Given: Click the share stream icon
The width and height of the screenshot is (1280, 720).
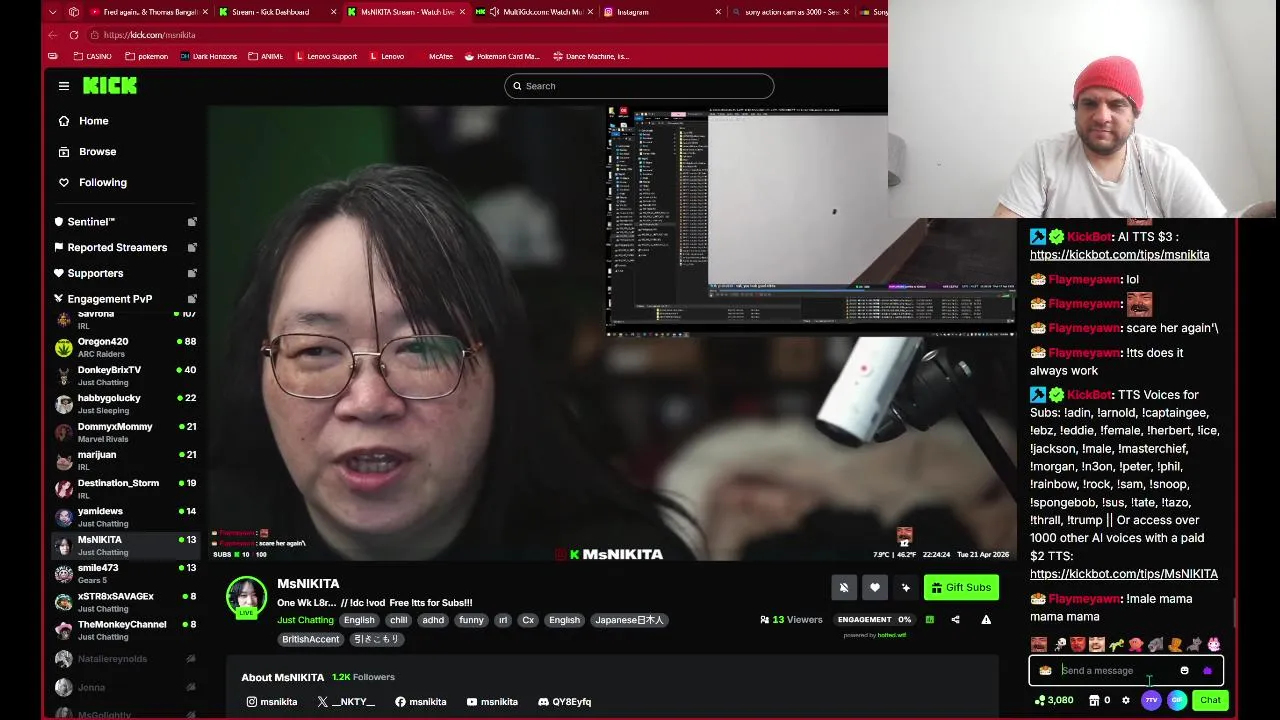Looking at the screenshot, I should tap(955, 620).
